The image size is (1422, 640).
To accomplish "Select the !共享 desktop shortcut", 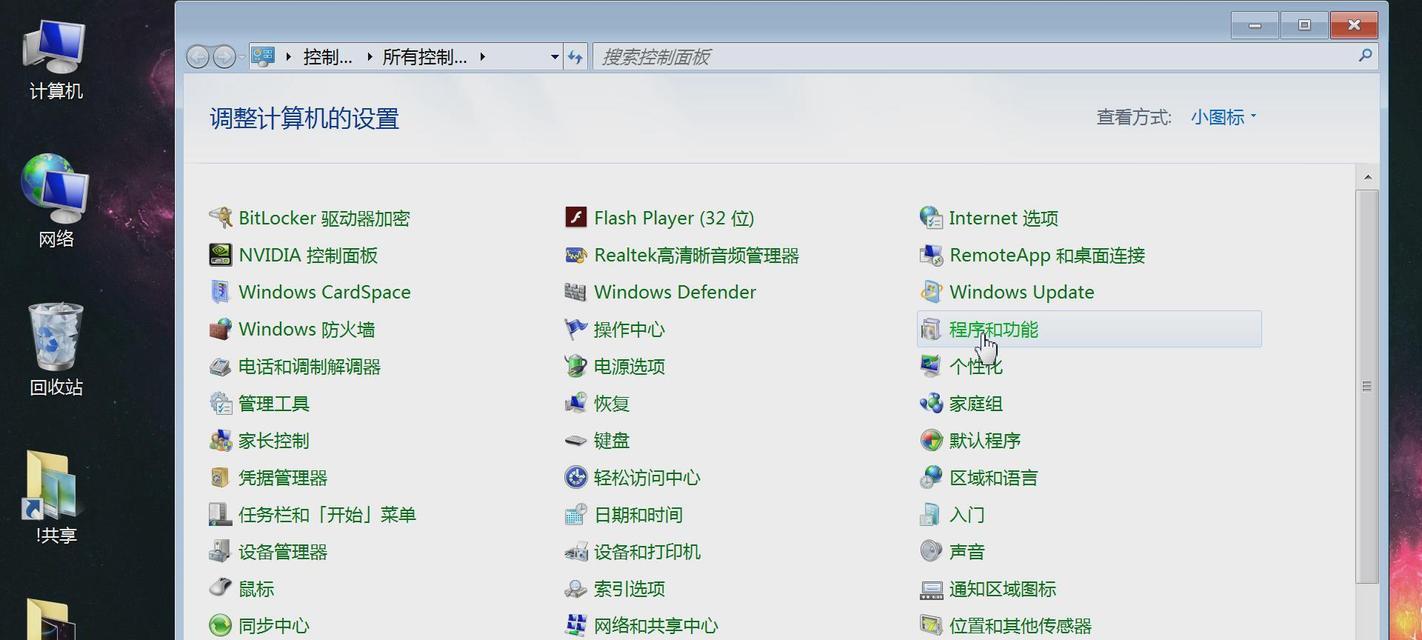I will (55, 497).
